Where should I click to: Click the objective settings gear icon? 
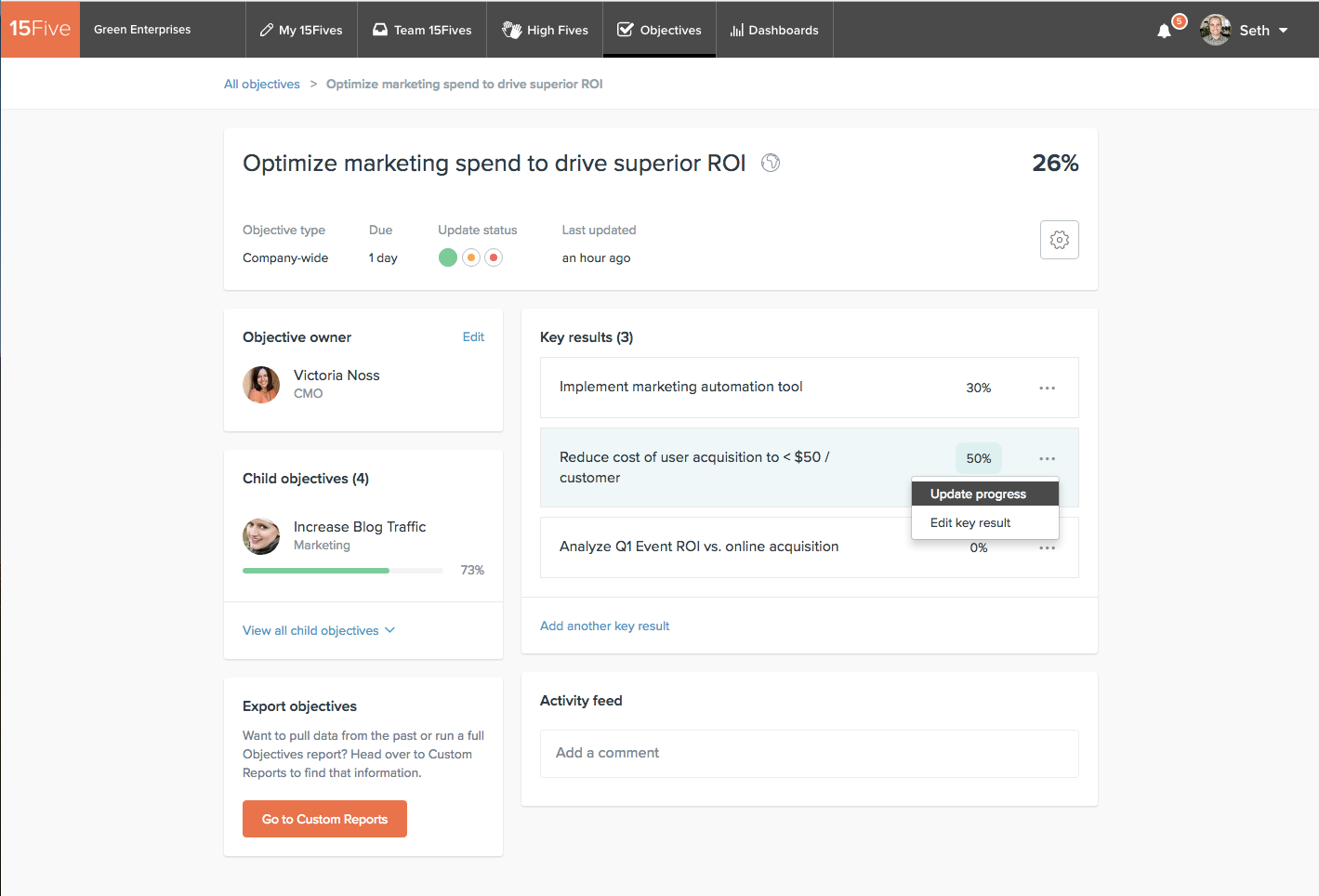[x=1059, y=240]
